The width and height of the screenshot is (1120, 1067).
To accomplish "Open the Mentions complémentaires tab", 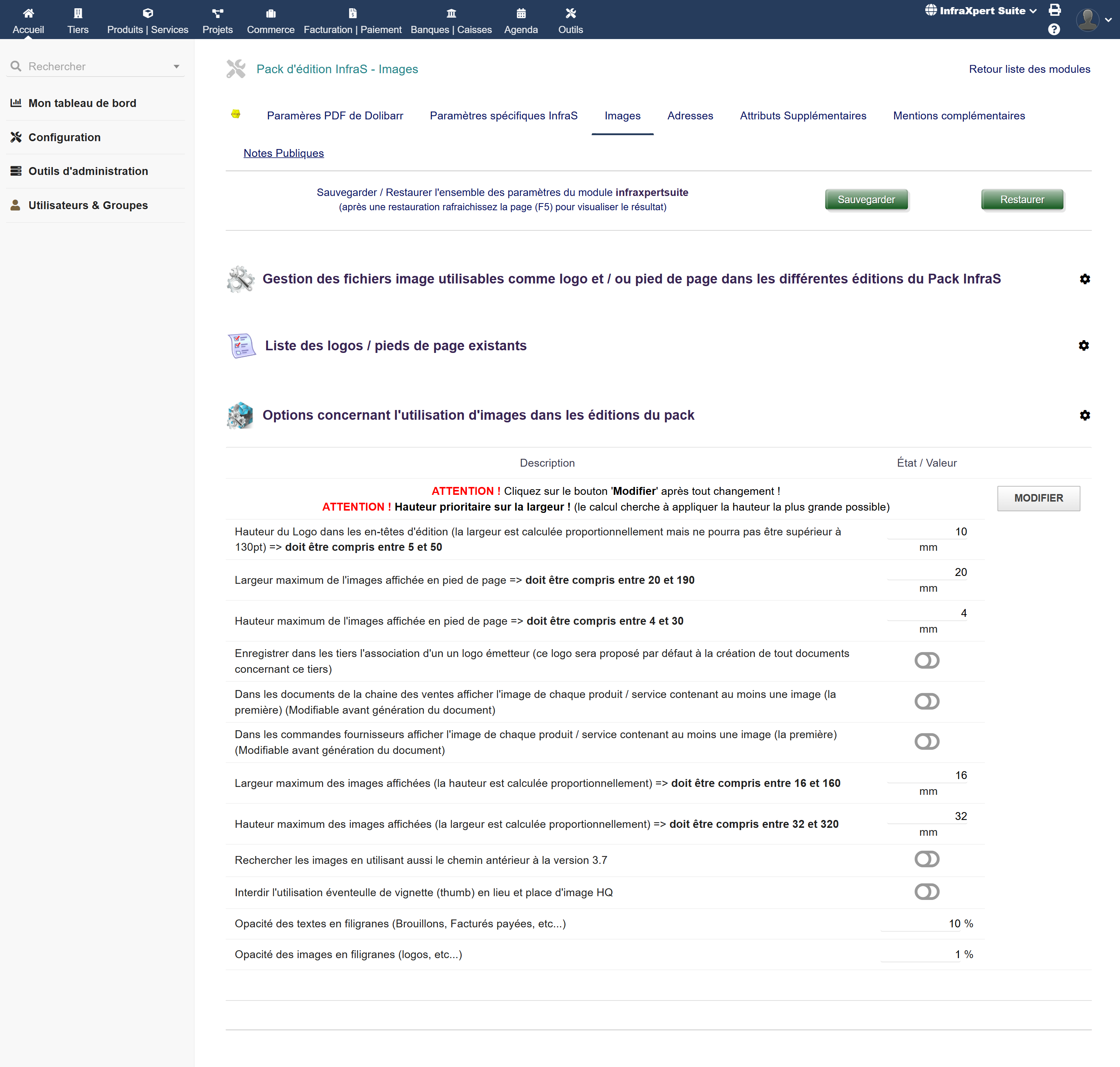I will click(959, 116).
